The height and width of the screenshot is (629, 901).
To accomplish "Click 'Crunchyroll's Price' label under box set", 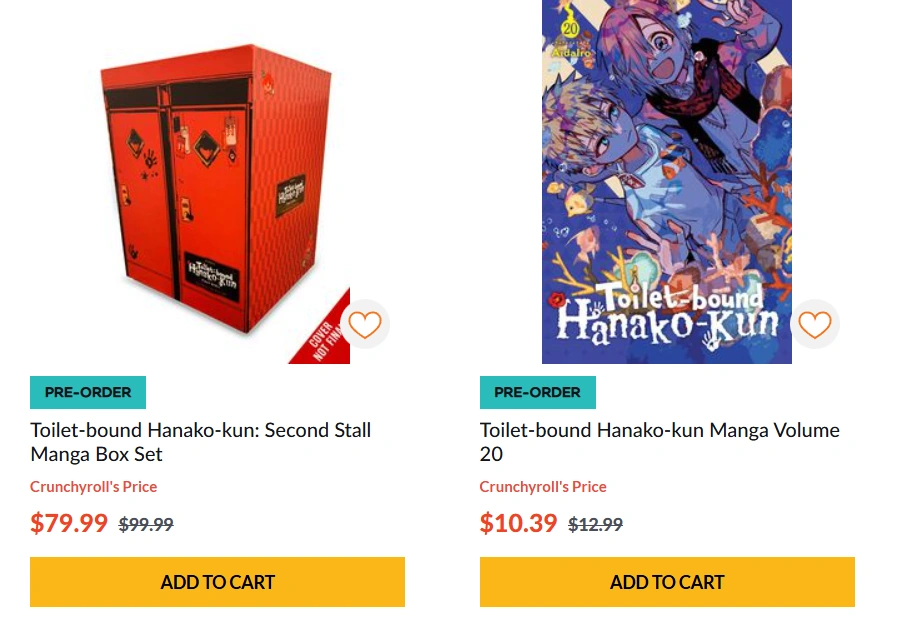I will (94, 487).
